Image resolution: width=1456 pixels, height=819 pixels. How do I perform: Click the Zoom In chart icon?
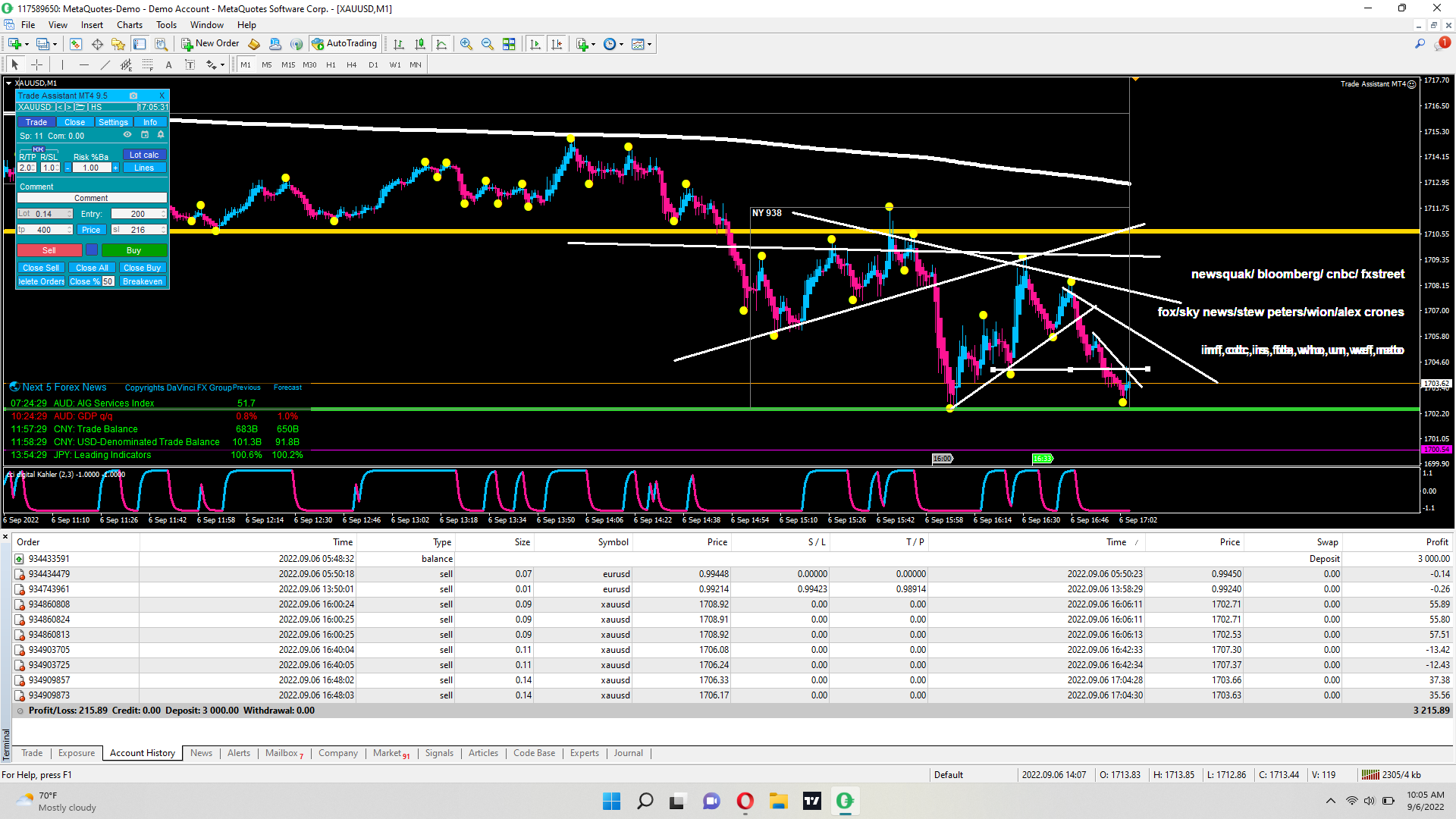pyautogui.click(x=466, y=44)
